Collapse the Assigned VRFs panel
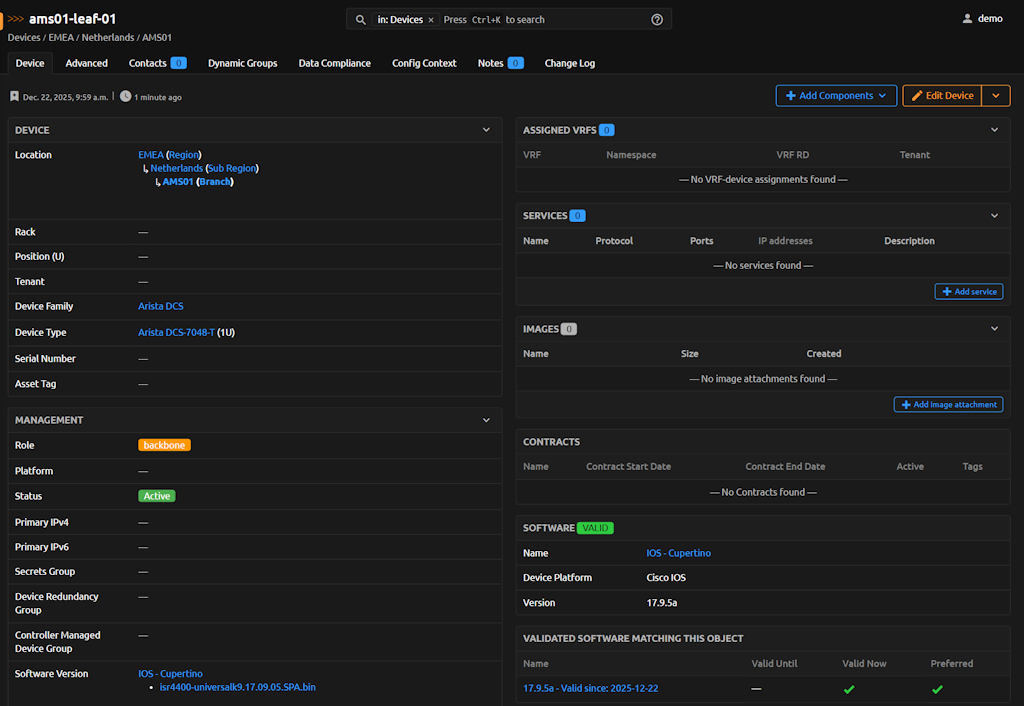The width and height of the screenshot is (1024, 706). pos(994,130)
